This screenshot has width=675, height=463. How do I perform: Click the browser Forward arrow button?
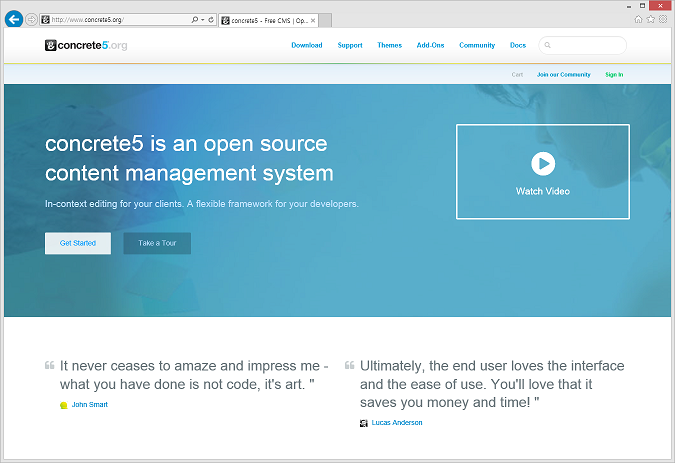[31, 20]
